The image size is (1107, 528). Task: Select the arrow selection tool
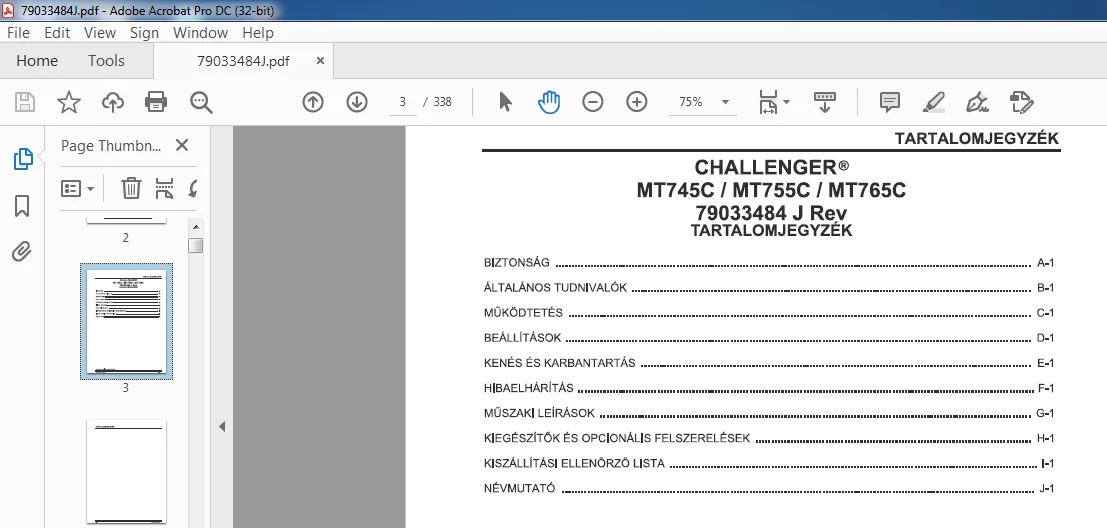point(505,102)
